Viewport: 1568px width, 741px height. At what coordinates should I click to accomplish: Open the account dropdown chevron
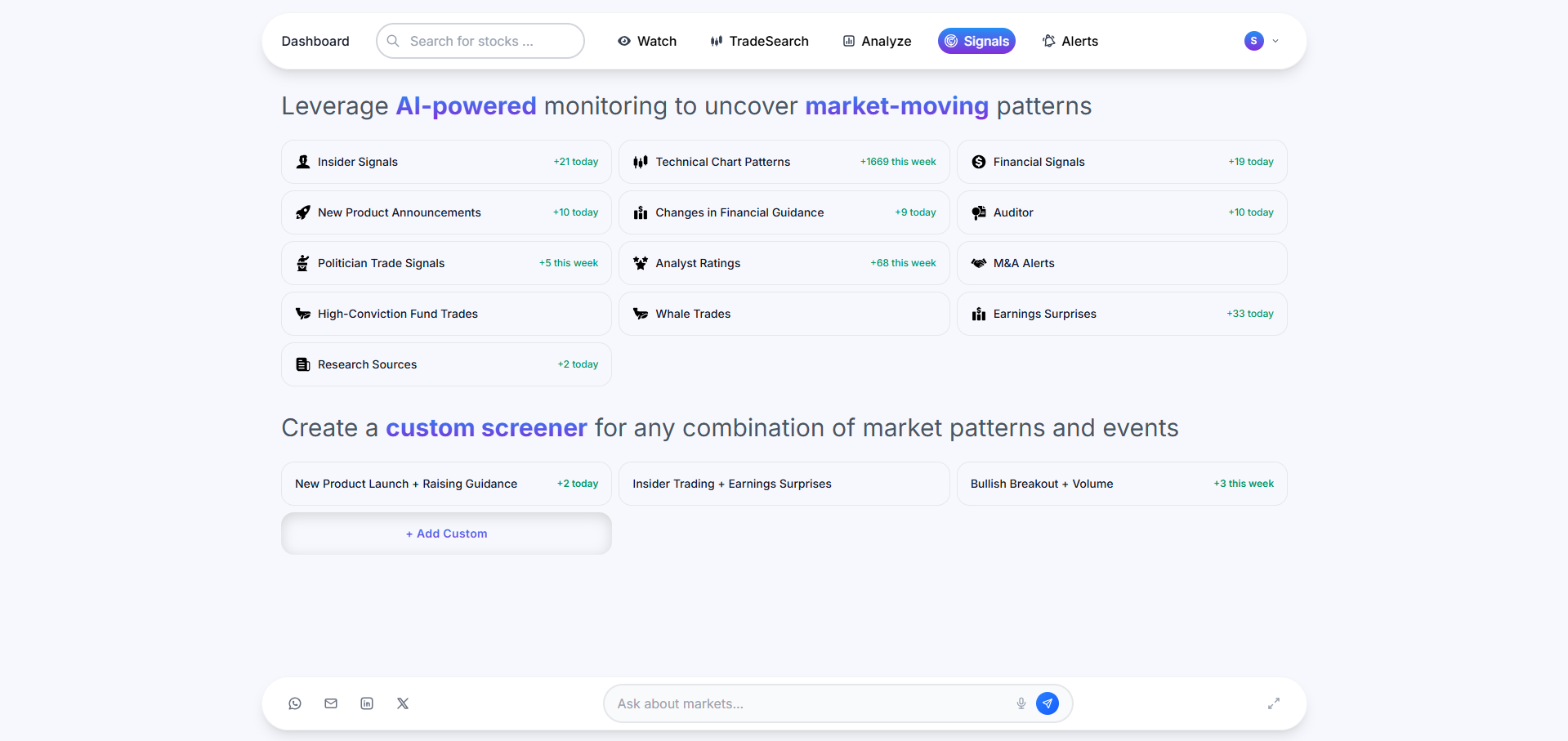[x=1275, y=41]
